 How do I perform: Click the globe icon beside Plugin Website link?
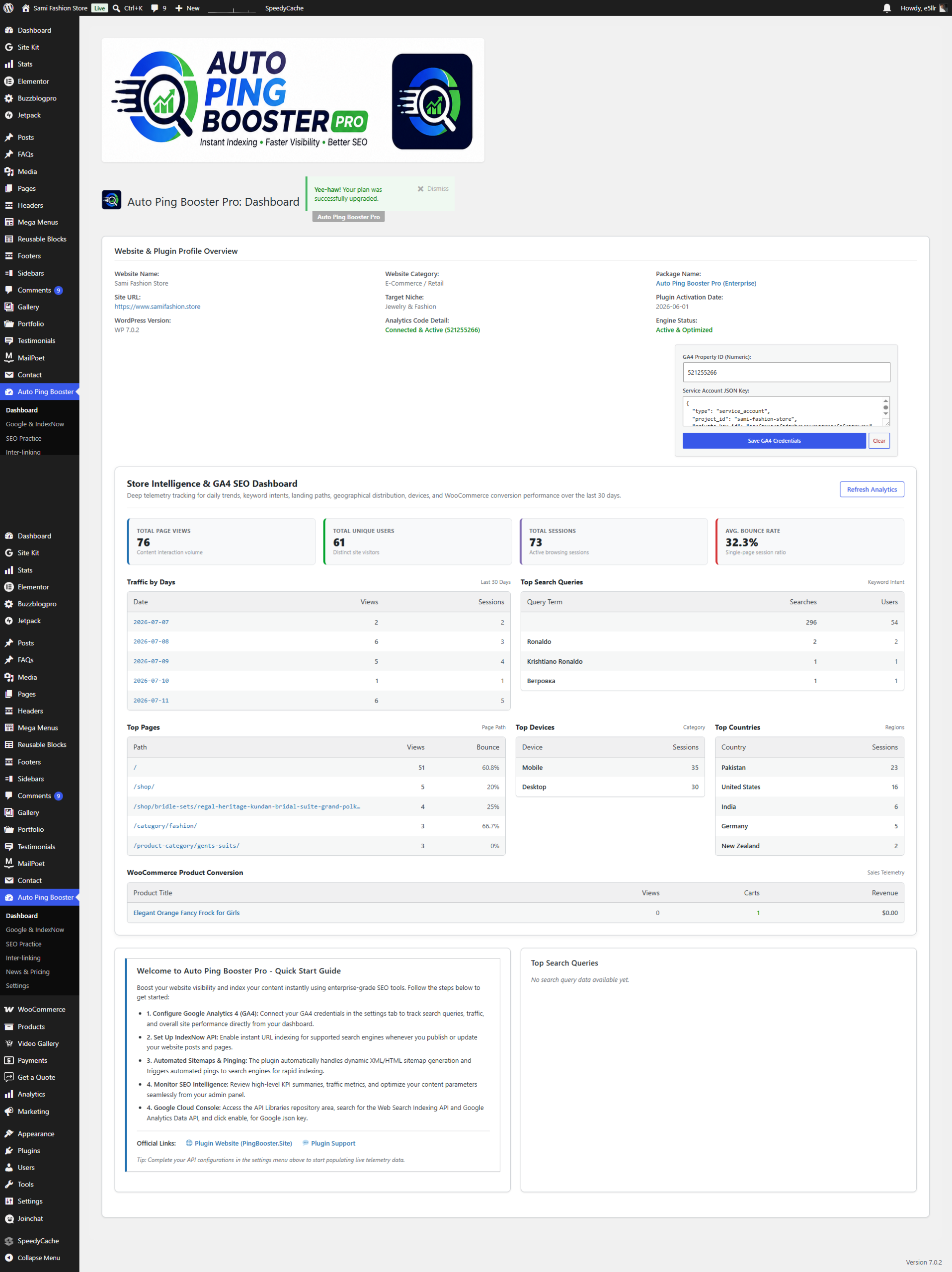coord(188,1143)
